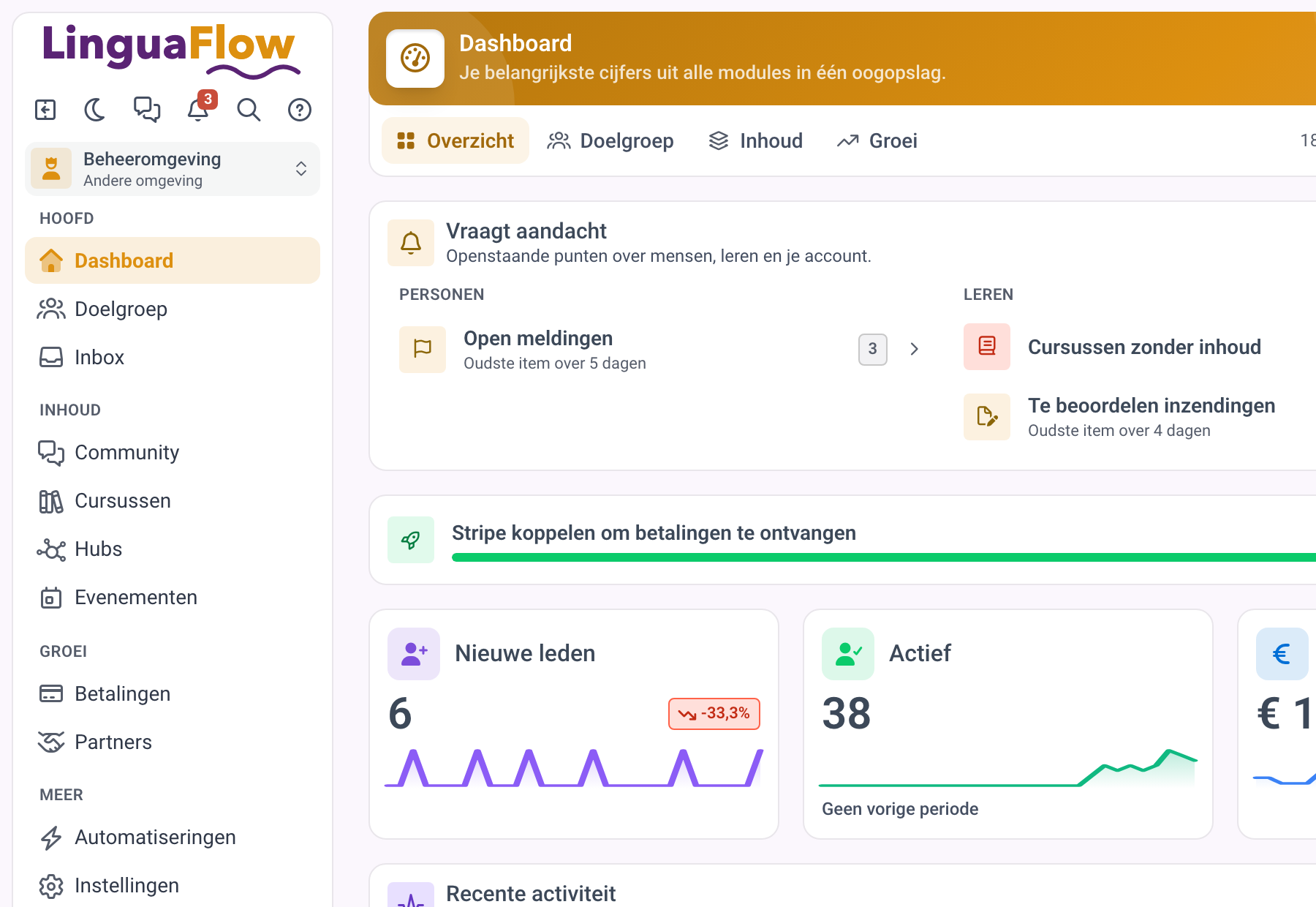Go to Dashboard in sidebar

click(x=173, y=260)
